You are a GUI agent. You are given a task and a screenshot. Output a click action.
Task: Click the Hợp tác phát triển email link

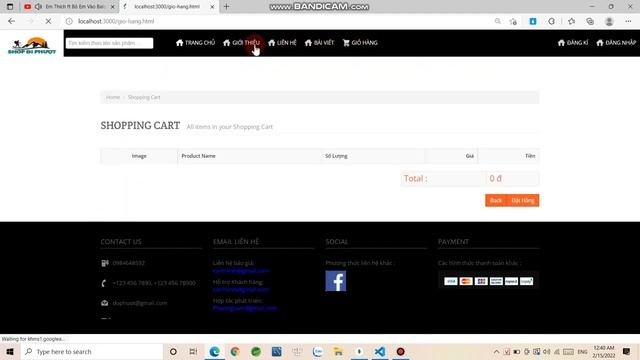pyautogui.click(x=244, y=308)
